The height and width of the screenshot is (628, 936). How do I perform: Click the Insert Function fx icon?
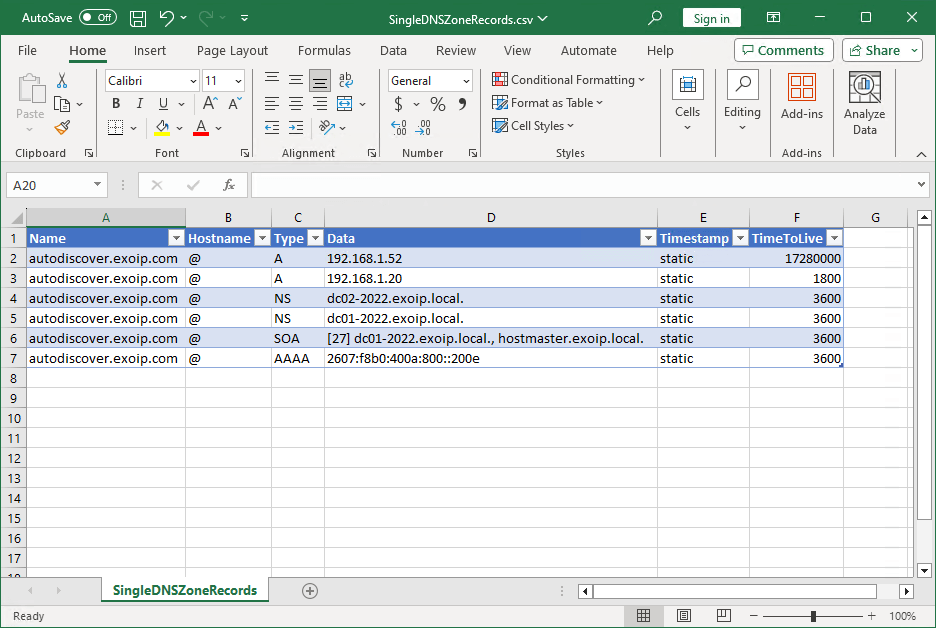pos(228,185)
